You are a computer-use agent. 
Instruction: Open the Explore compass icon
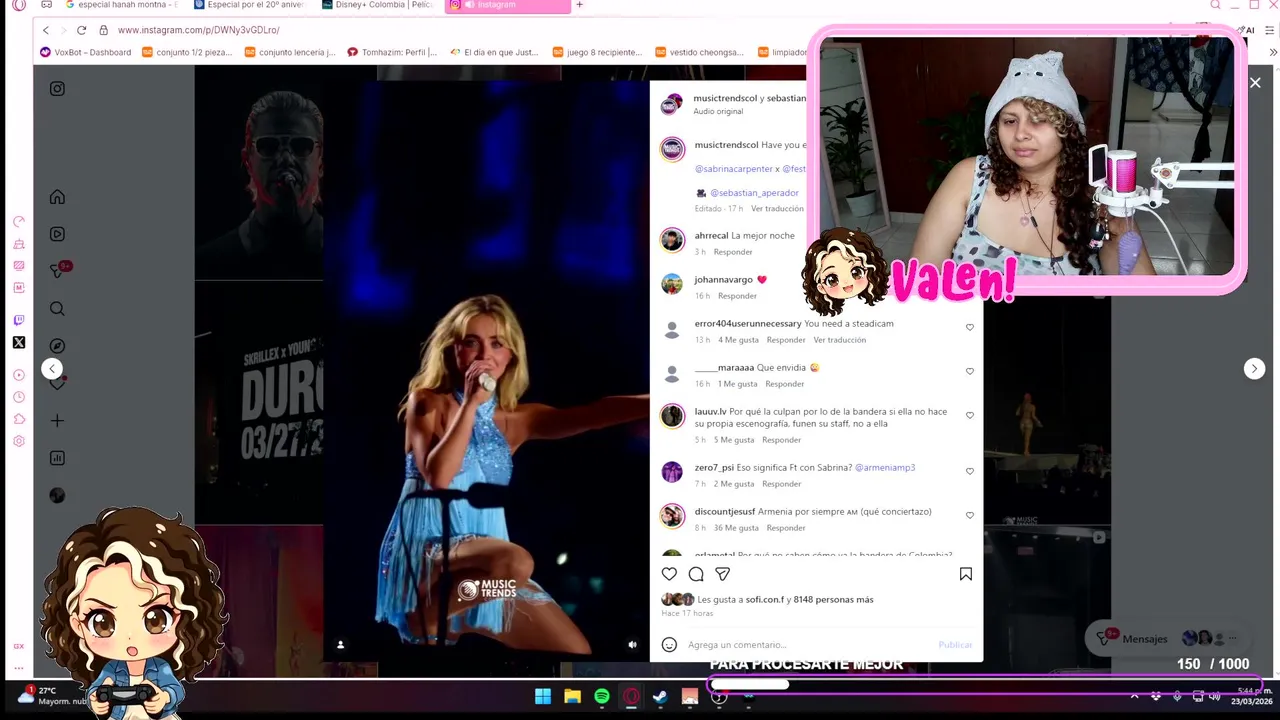[57, 346]
